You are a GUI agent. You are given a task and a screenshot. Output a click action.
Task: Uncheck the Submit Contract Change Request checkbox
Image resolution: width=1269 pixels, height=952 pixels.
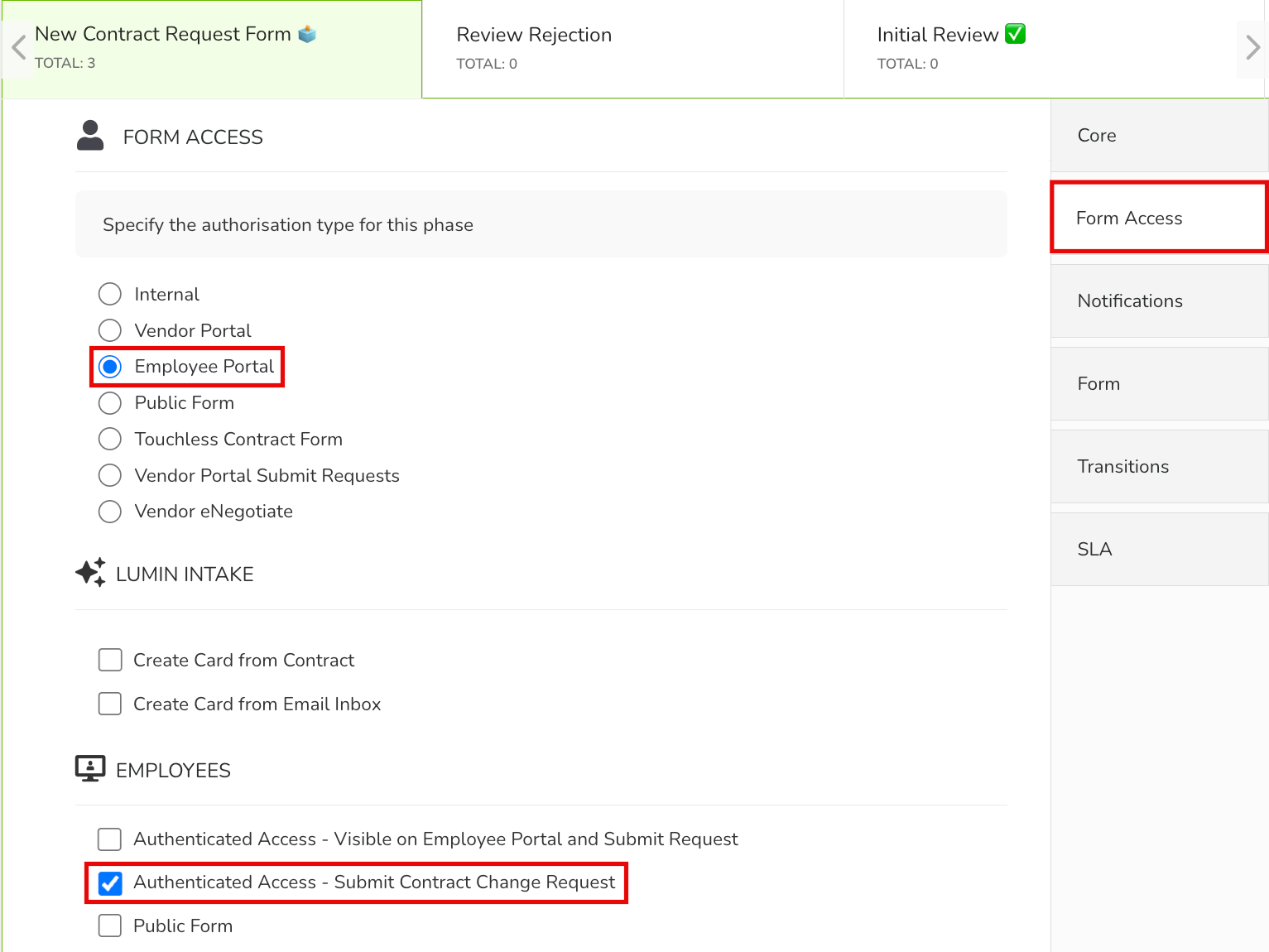[110, 883]
